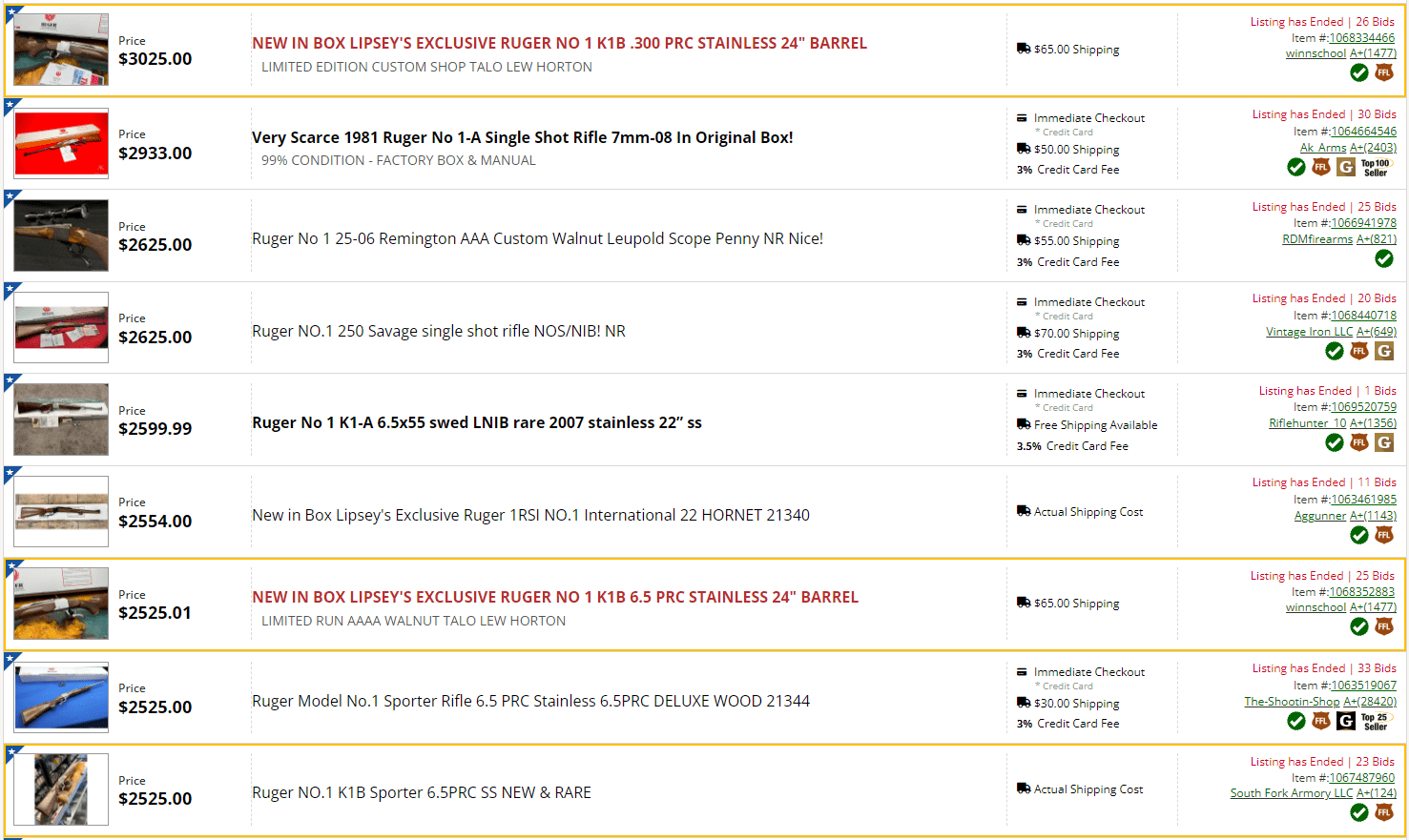Open item number 1069520759
This screenshot has width=1409, height=840.
[x=1363, y=407]
